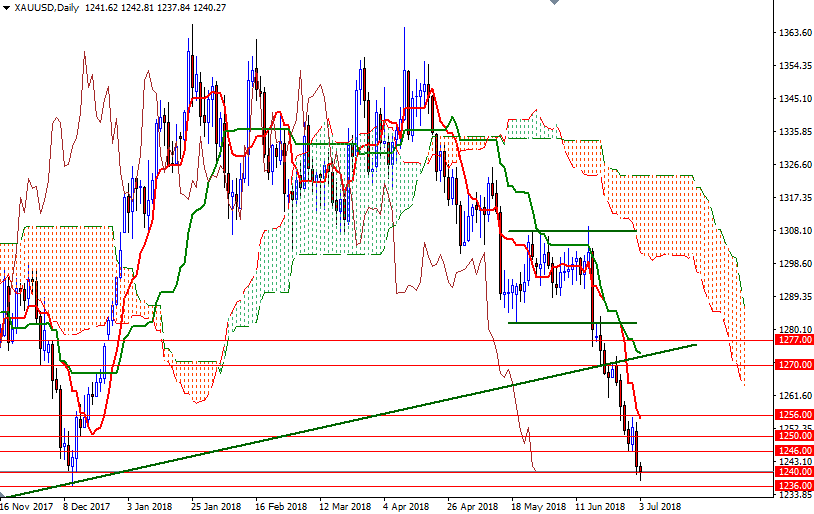Click the triangle arrow beside XAUUSD,Daily title
The height and width of the screenshot is (514, 814).
click(7, 8)
